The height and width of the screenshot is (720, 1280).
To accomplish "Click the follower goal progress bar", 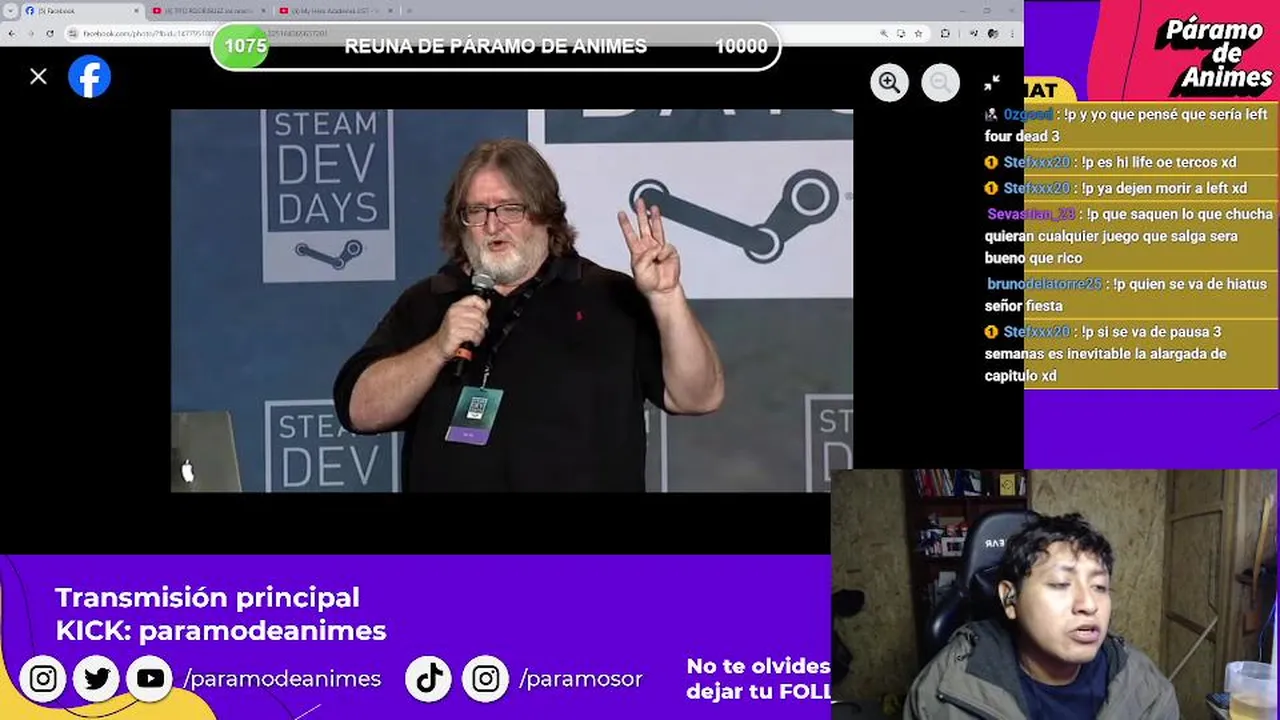I will point(496,46).
